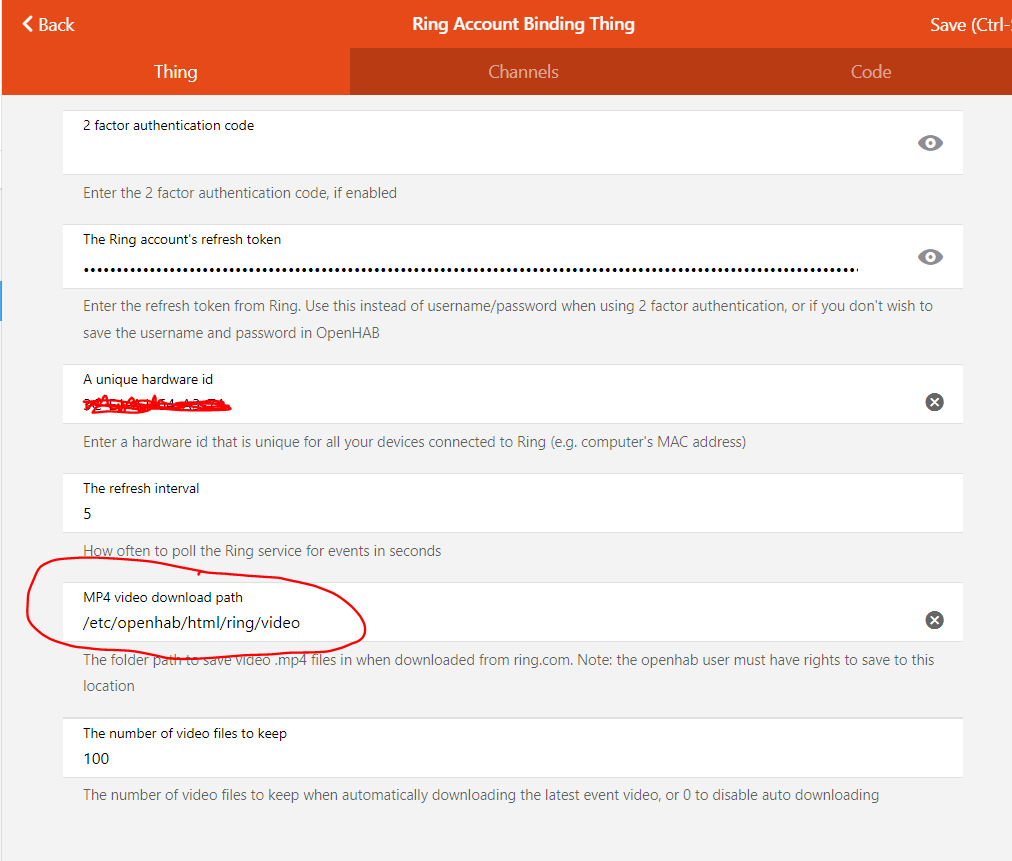Viewport: 1012px width, 861px height.
Task: Click label 'The refresh interval'
Action: point(141,489)
